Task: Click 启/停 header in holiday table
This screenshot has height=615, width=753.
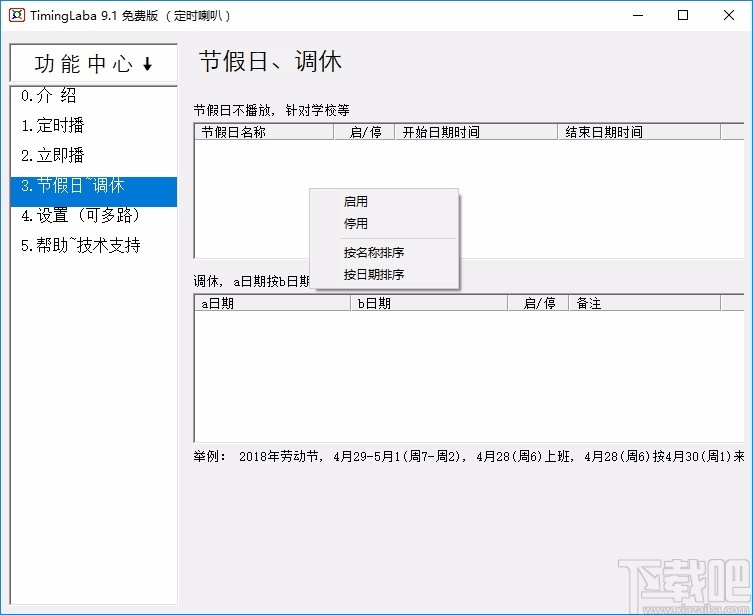Action: point(364,132)
